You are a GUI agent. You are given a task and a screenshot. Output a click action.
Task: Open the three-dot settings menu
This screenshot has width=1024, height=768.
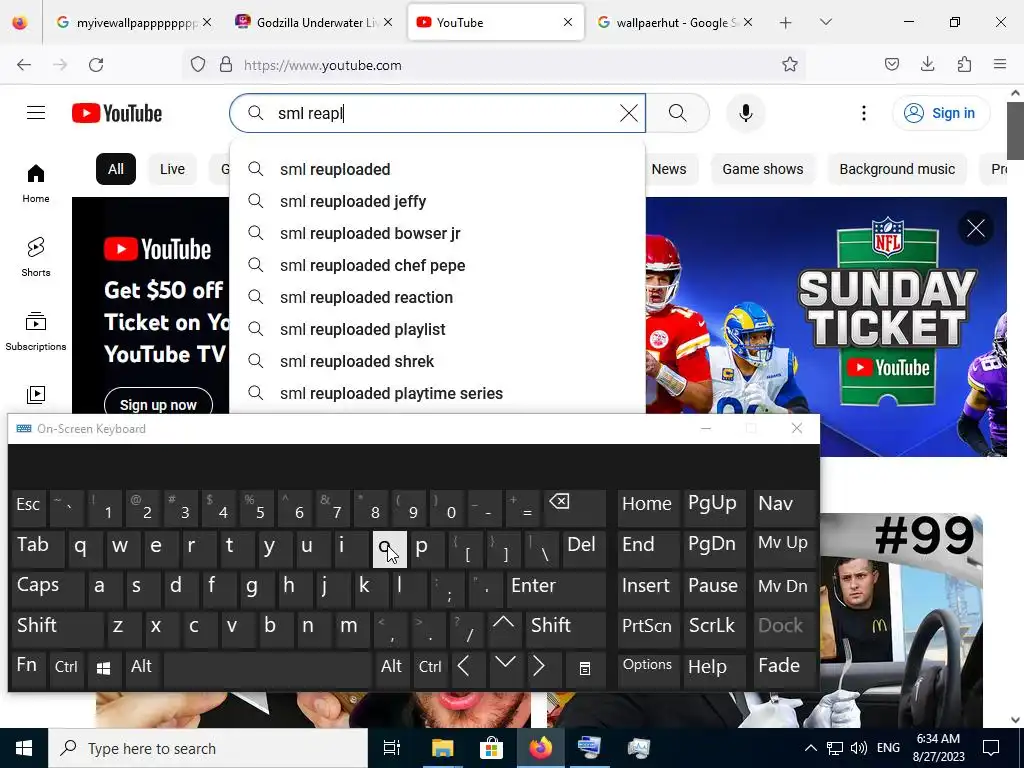(x=863, y=113)
